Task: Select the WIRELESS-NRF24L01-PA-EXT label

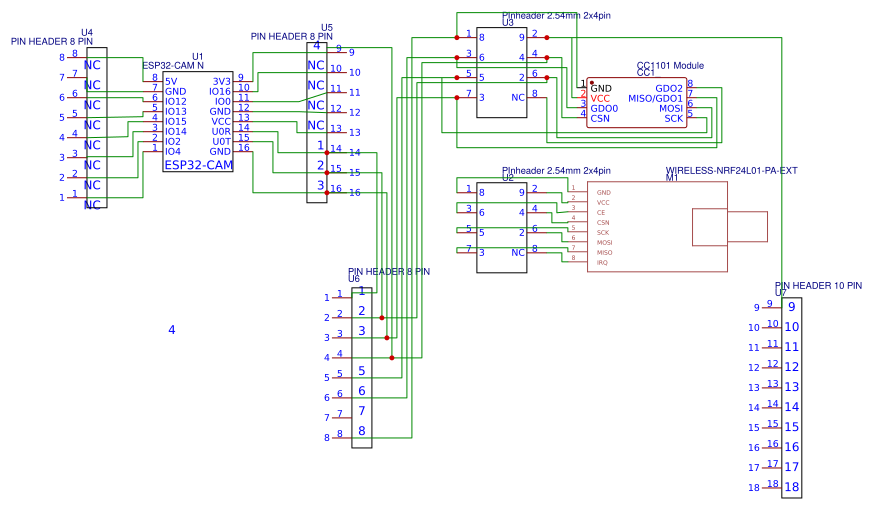Action: coord(732,170)
